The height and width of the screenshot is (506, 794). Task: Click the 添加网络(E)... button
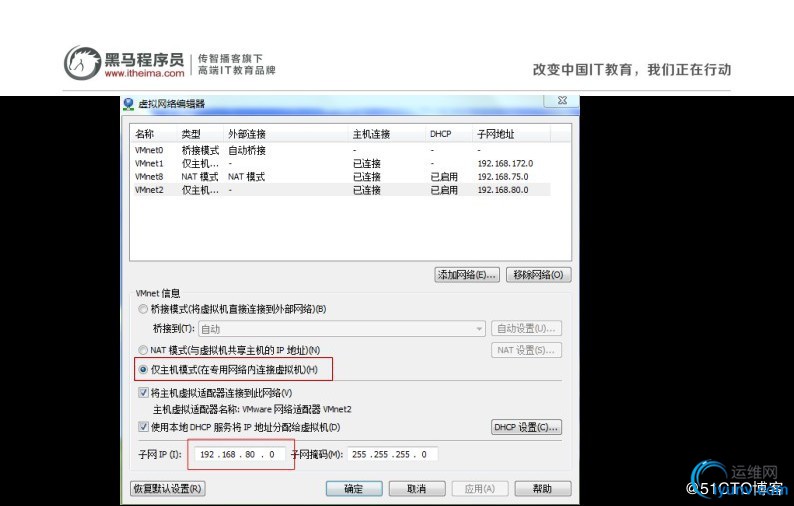coord(467,275)
